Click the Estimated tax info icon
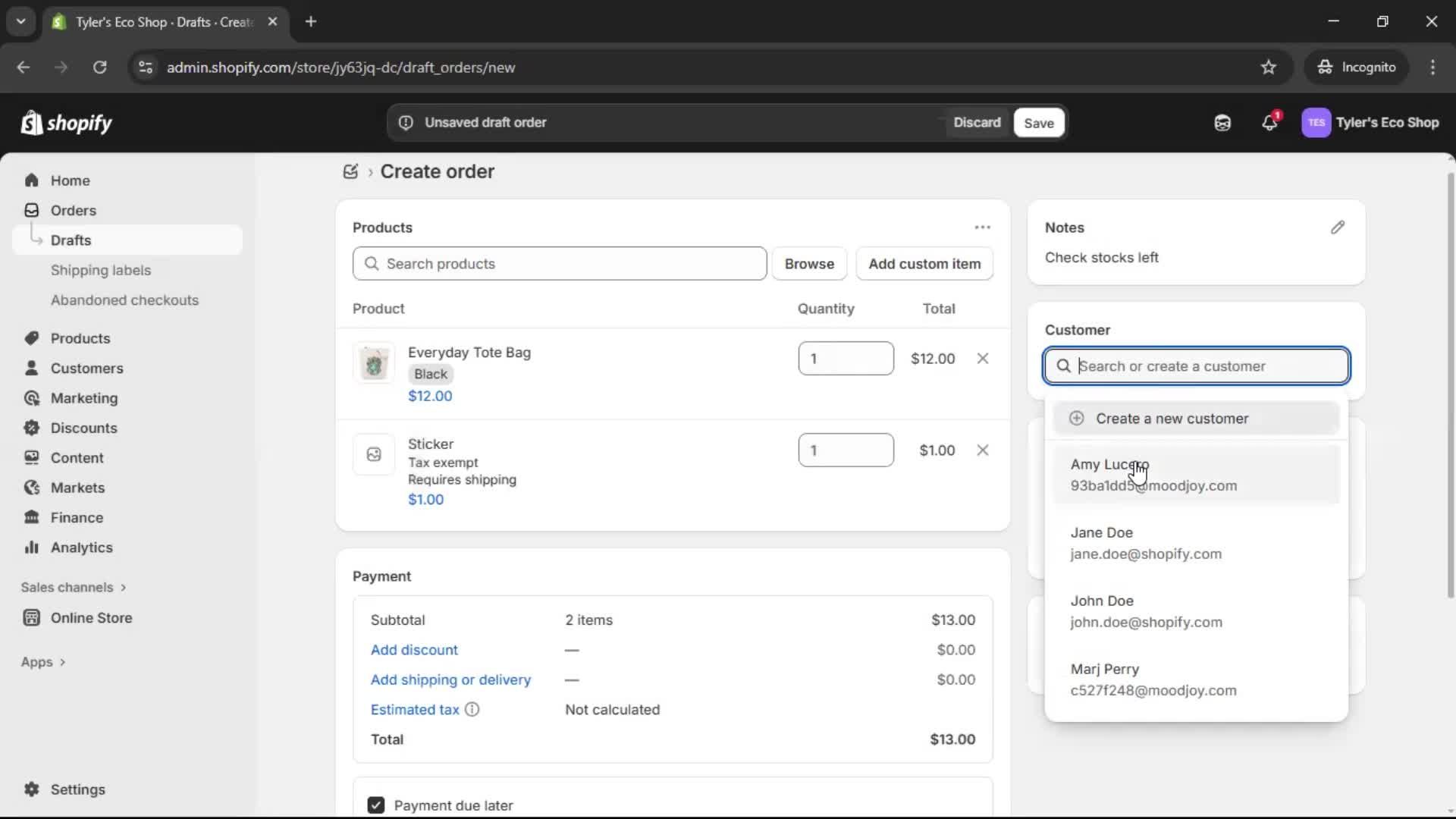1456x819 pixels. [x=472, y=710]
